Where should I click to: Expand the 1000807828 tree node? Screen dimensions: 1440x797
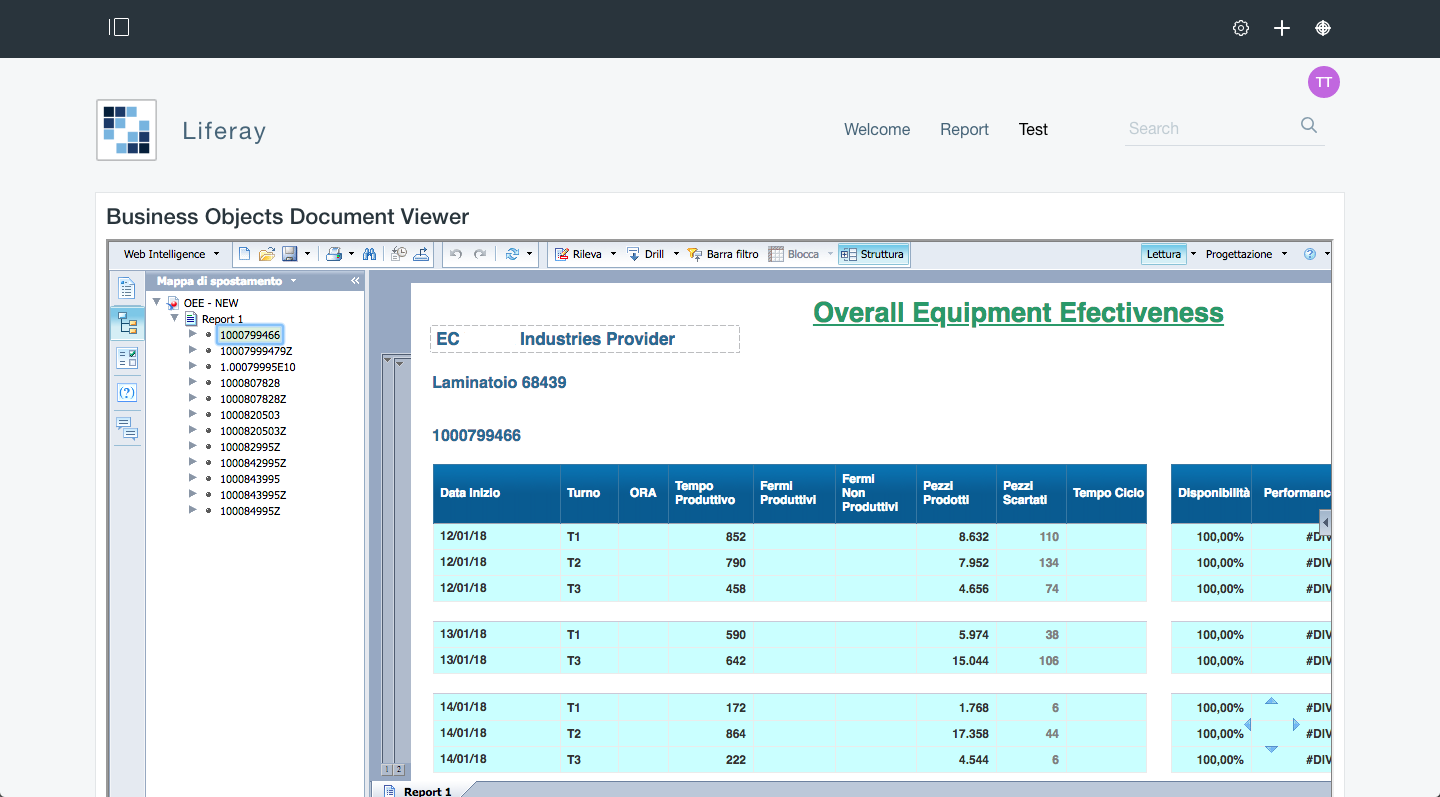(193, 383)
